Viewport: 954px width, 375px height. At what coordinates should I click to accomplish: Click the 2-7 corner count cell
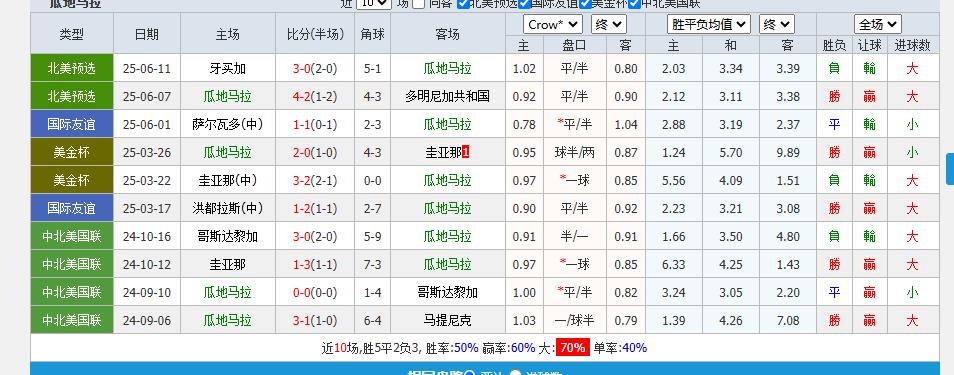coord(372,208)
